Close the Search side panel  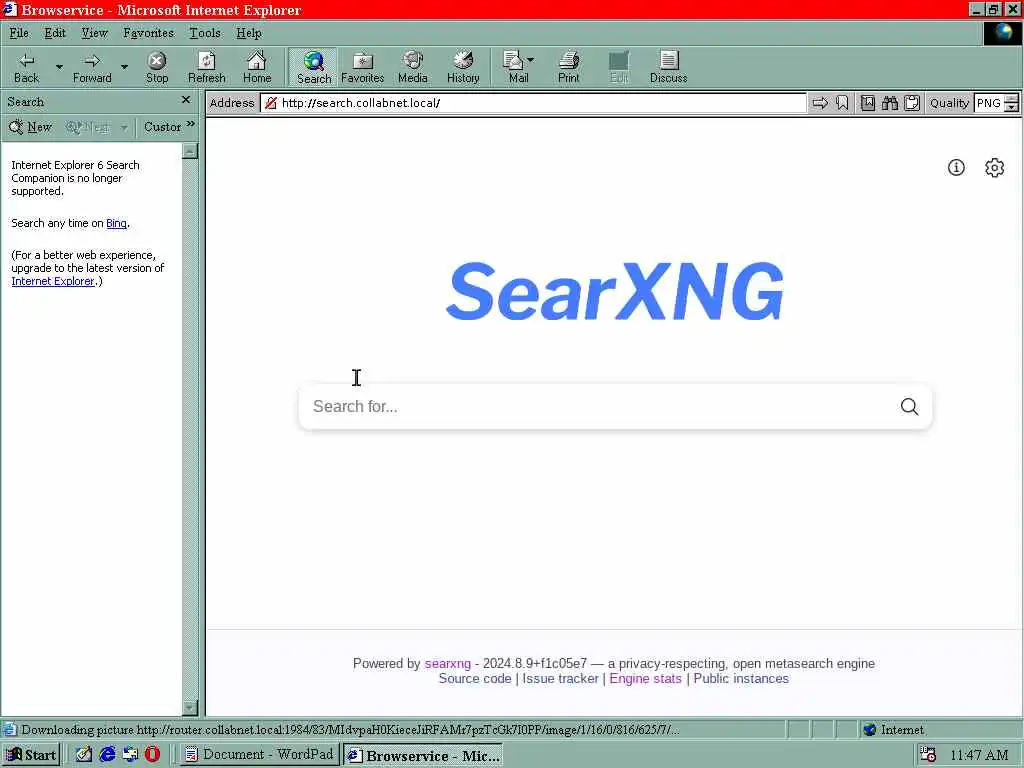[x=186, y=100]
